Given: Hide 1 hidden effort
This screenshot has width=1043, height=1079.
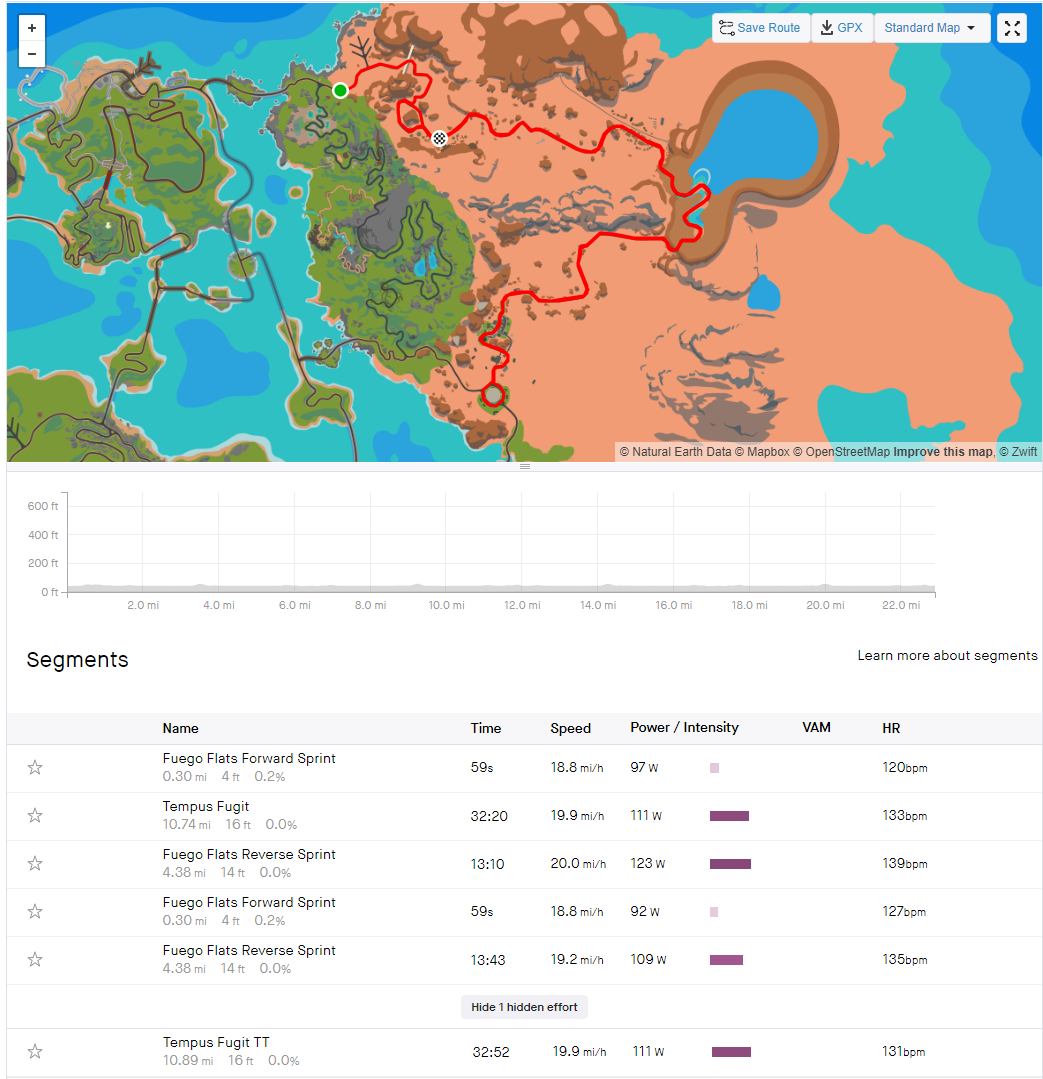Looking at the screenshot, I should [x=524, y=1007].
